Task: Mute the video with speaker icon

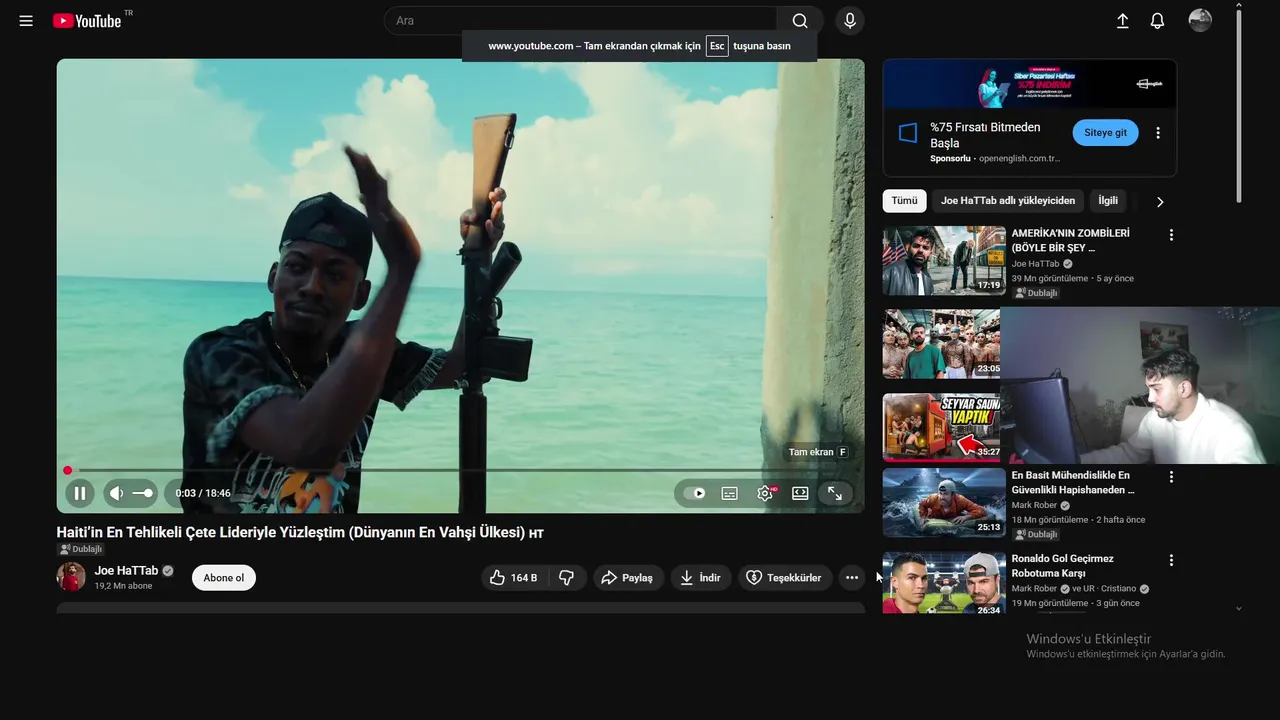Action: (116, 493)
